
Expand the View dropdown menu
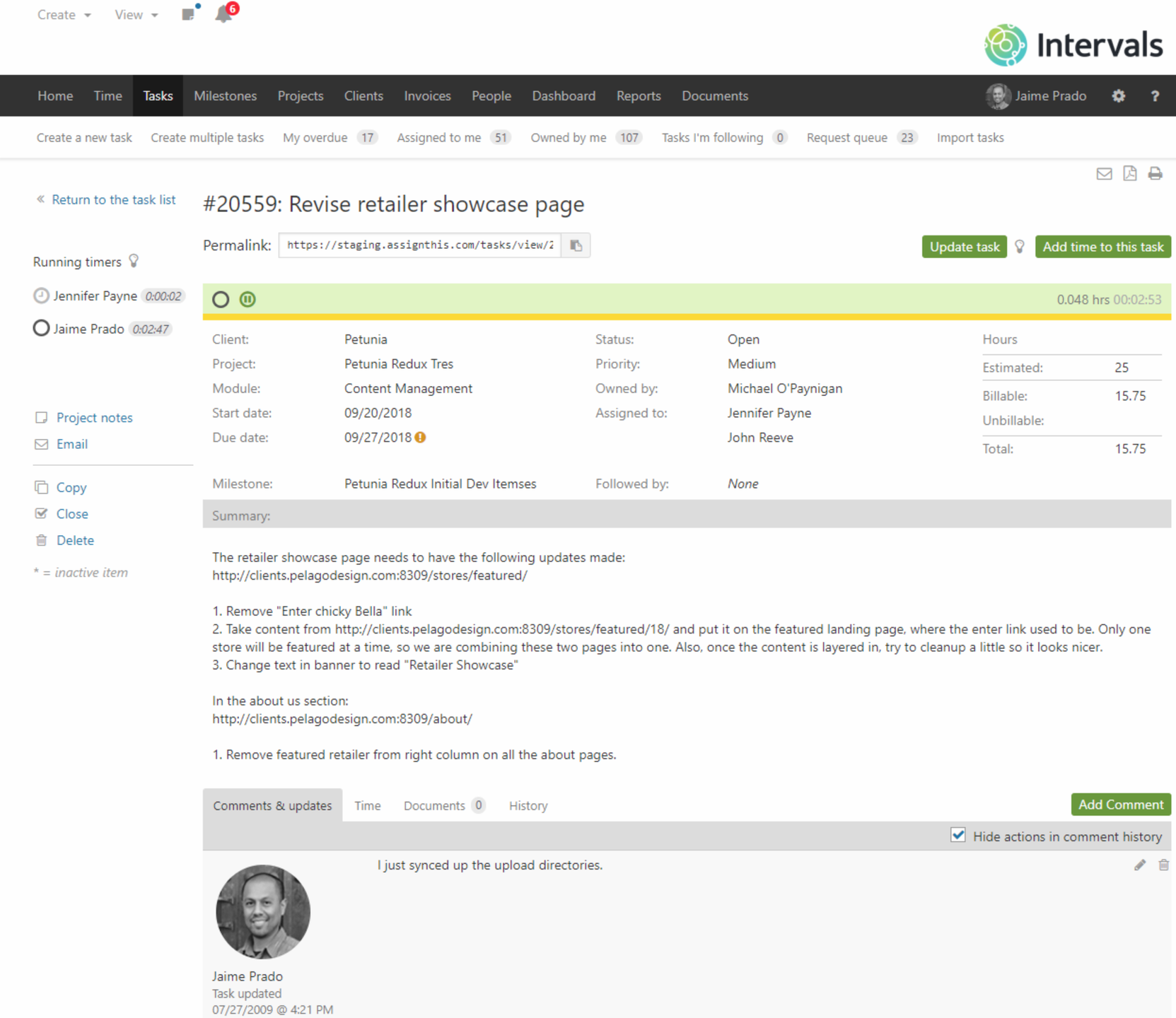point(136,15)
